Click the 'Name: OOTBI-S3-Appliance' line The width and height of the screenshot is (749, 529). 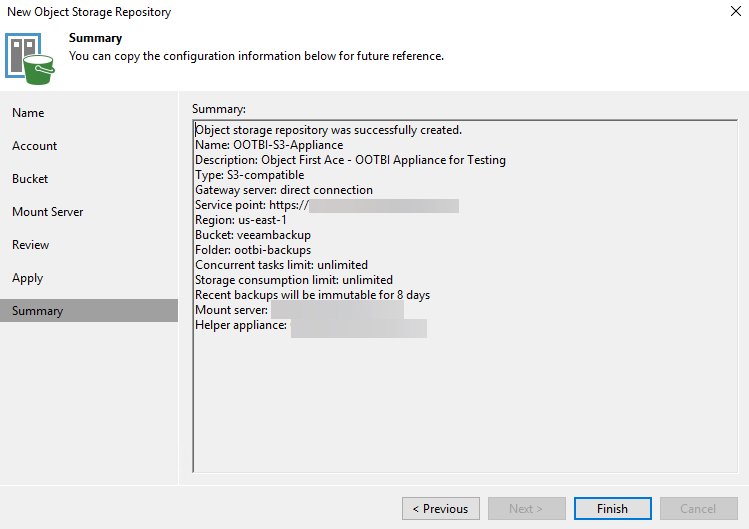coord(269,145)
